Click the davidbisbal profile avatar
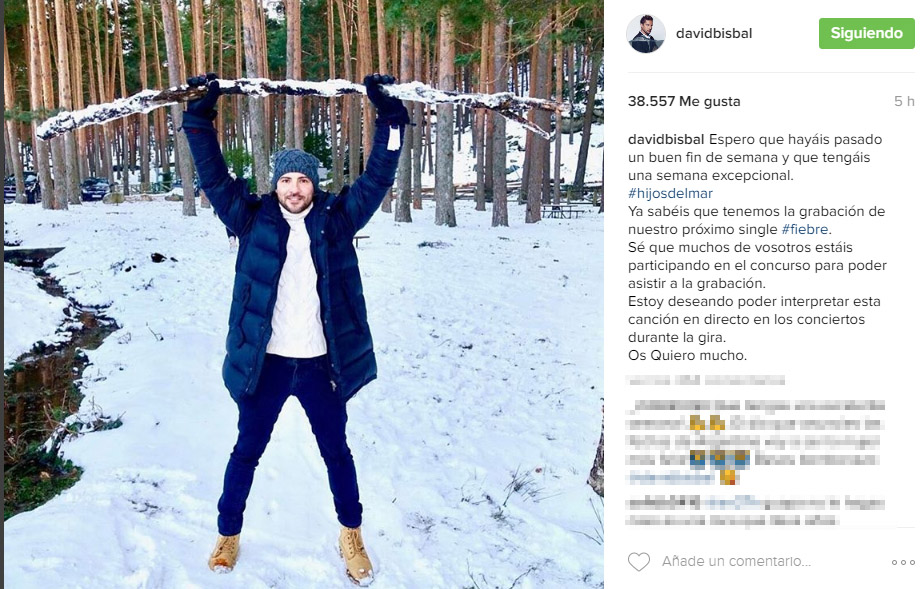 (646, 34)
